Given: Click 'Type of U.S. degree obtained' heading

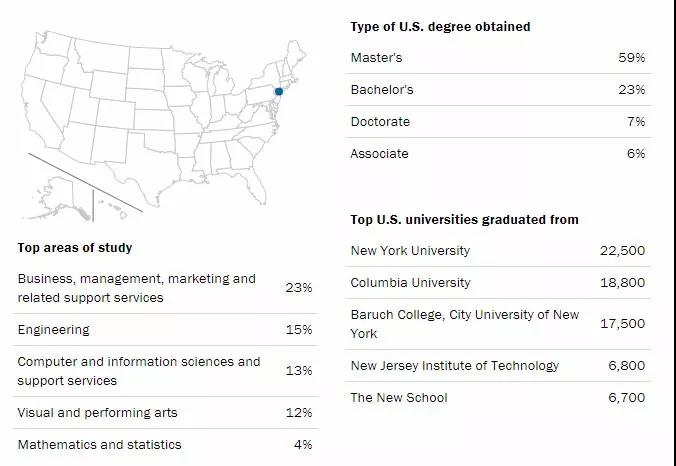Looking at the screenshot, I should point(440,27).
